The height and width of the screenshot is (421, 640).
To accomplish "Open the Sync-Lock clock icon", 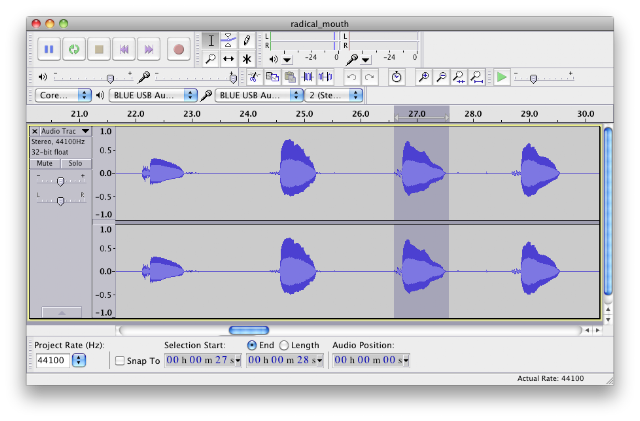I will [x=396, y=77].
